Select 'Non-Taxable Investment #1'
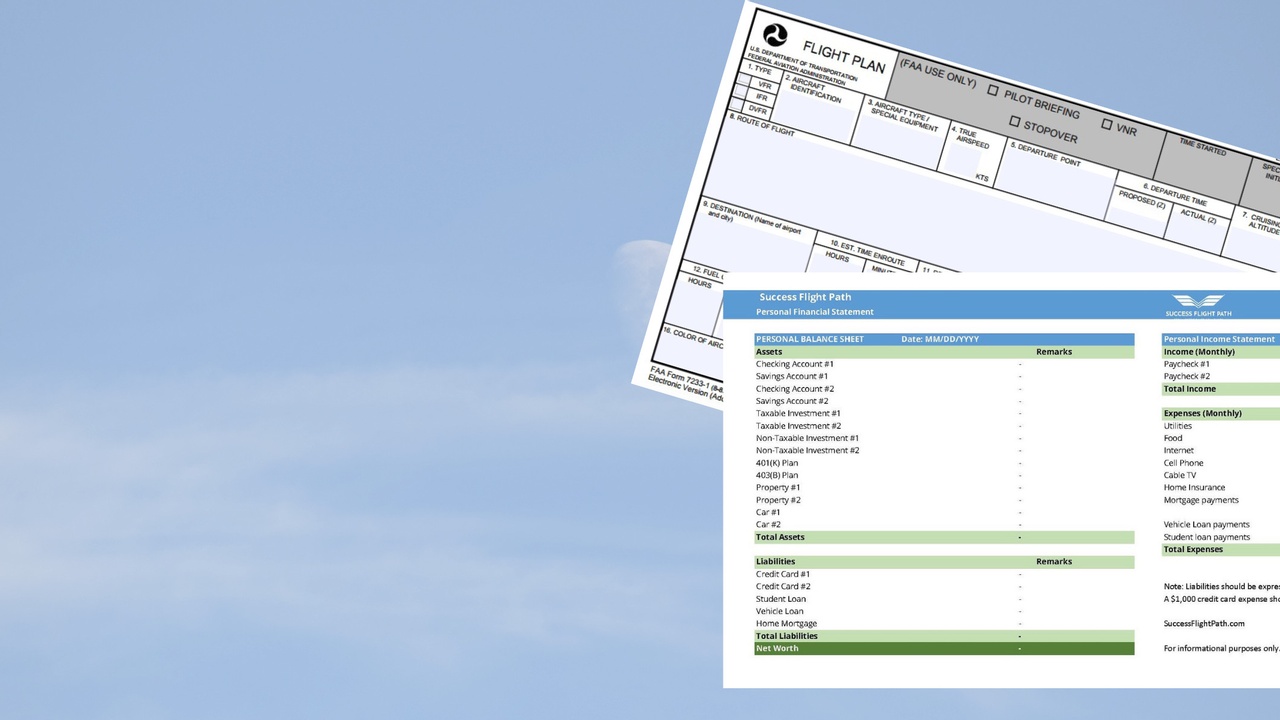1280x720 pixels. point(807,438)
